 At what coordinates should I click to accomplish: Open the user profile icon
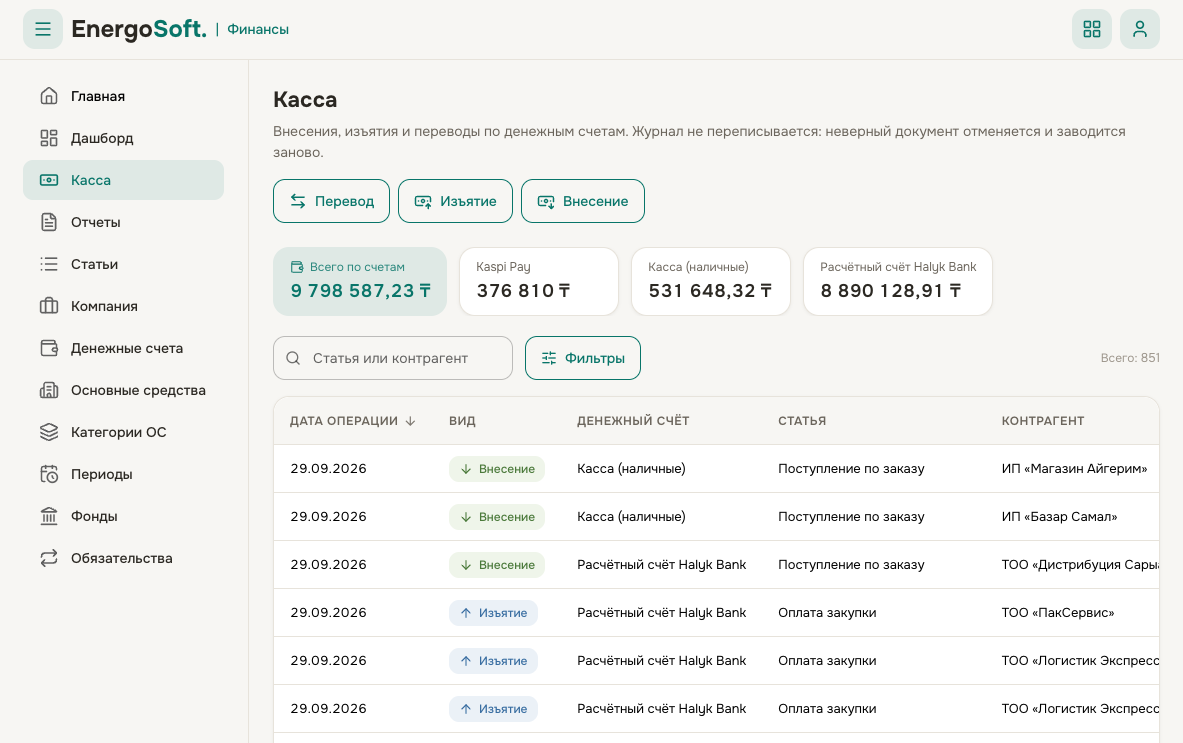click(1139, 29)
